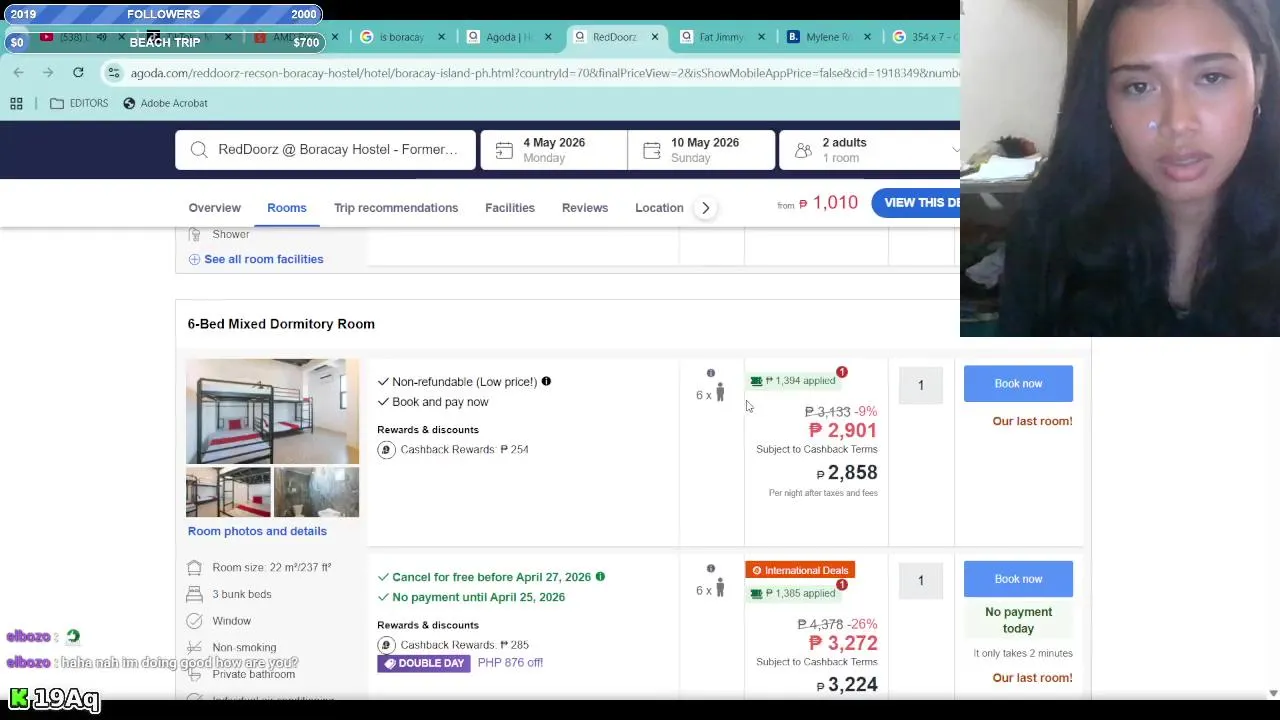Go forward with the browser forward arrow
The height and width of the screenshot is (720, 1280).
pyautogui.click(x=48, y=72)
